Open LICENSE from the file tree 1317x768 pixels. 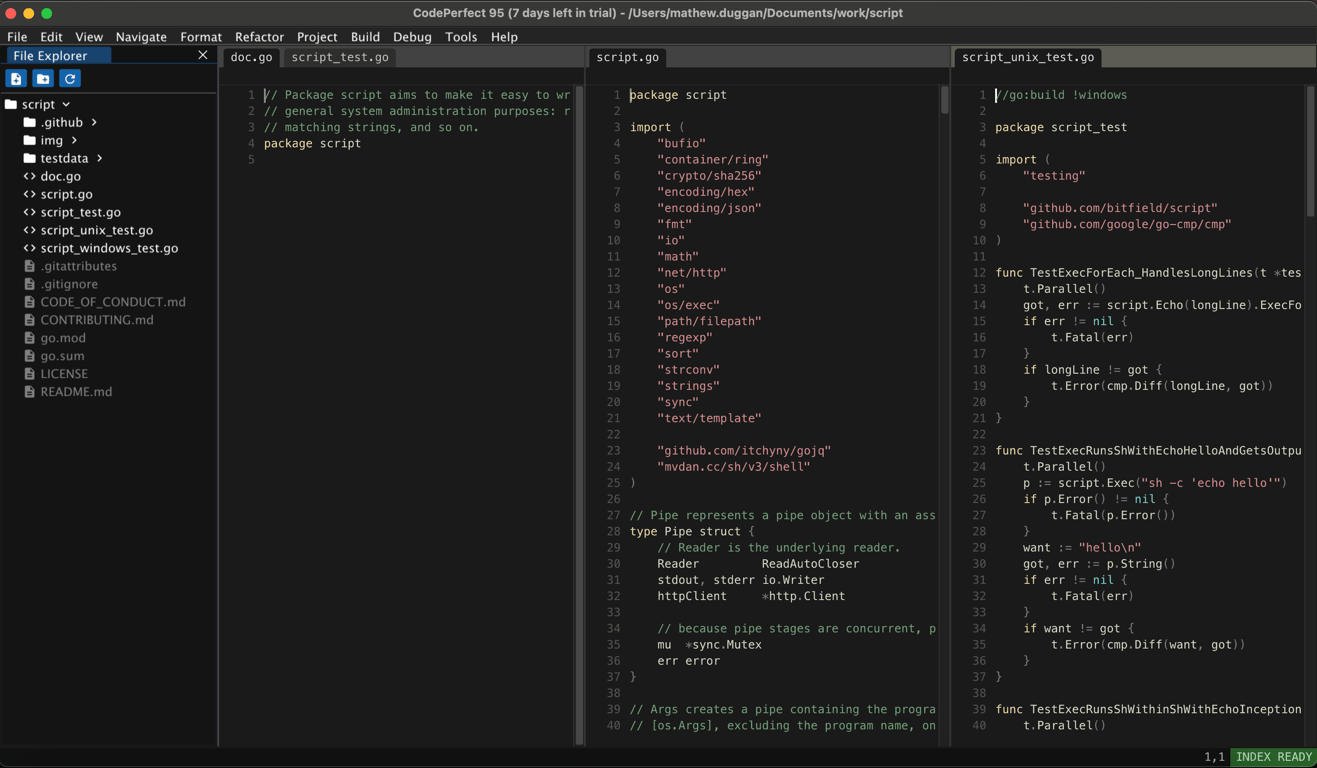pyautogui.click(x=64, y=374)
